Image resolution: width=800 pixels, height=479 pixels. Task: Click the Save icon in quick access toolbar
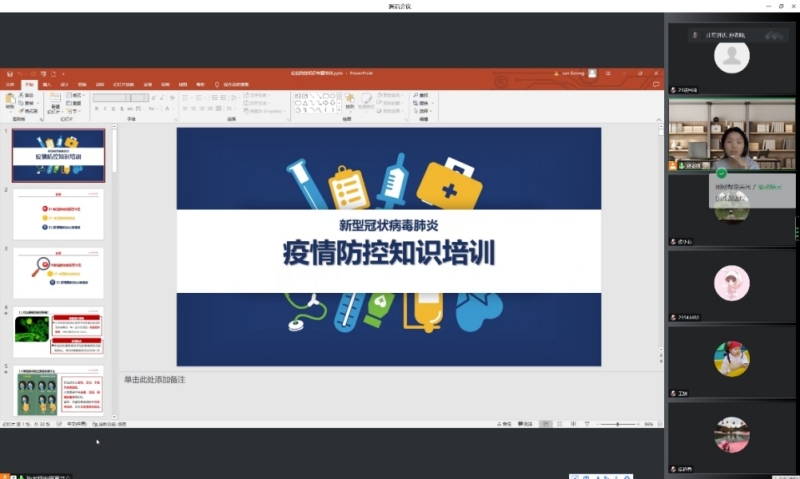coord(9,73)
